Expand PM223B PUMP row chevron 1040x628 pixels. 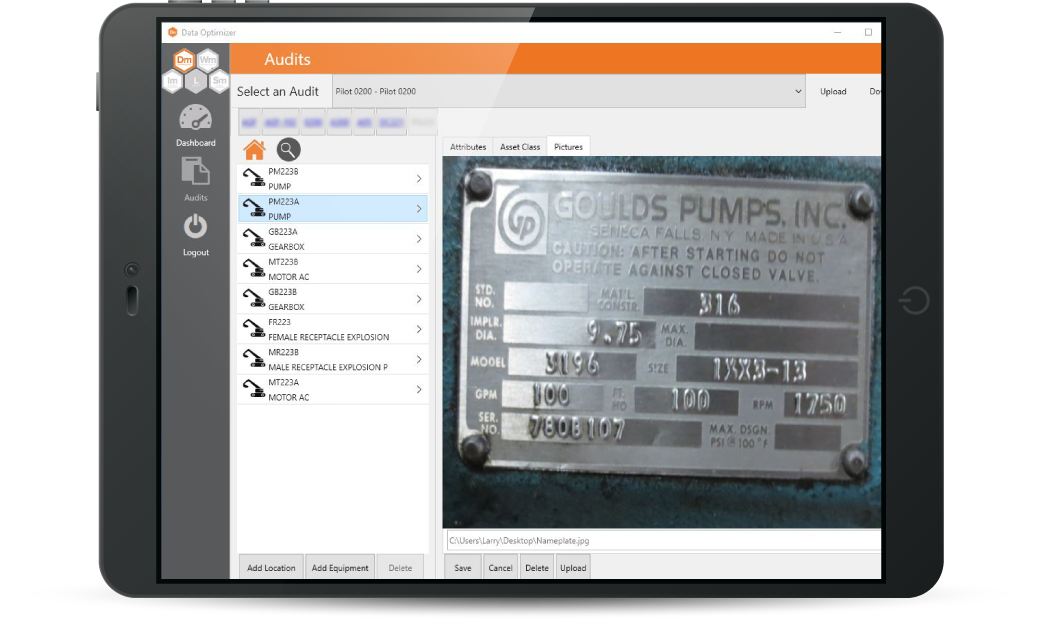(419, 178)
